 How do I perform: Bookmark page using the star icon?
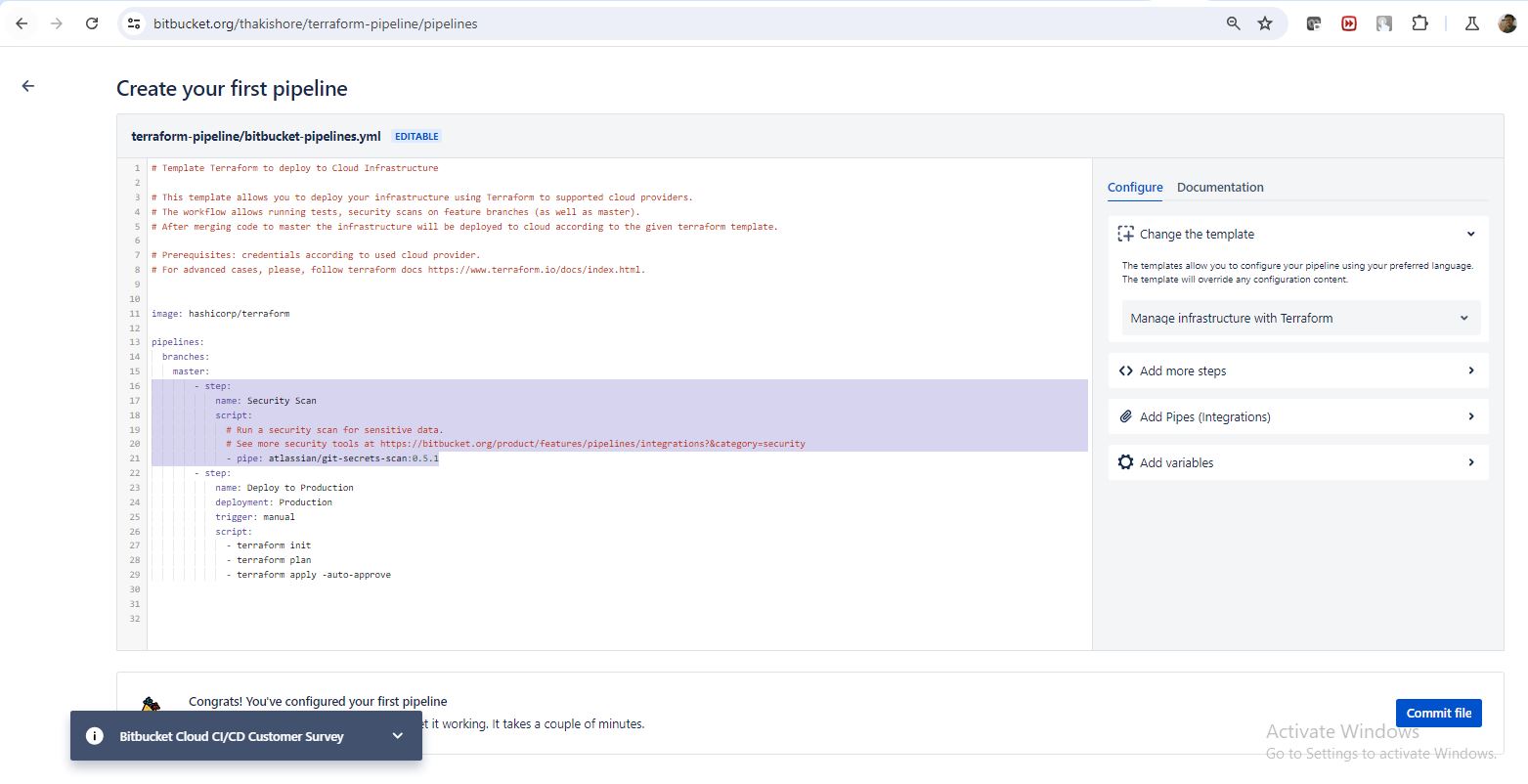[x=1265, y=23]
